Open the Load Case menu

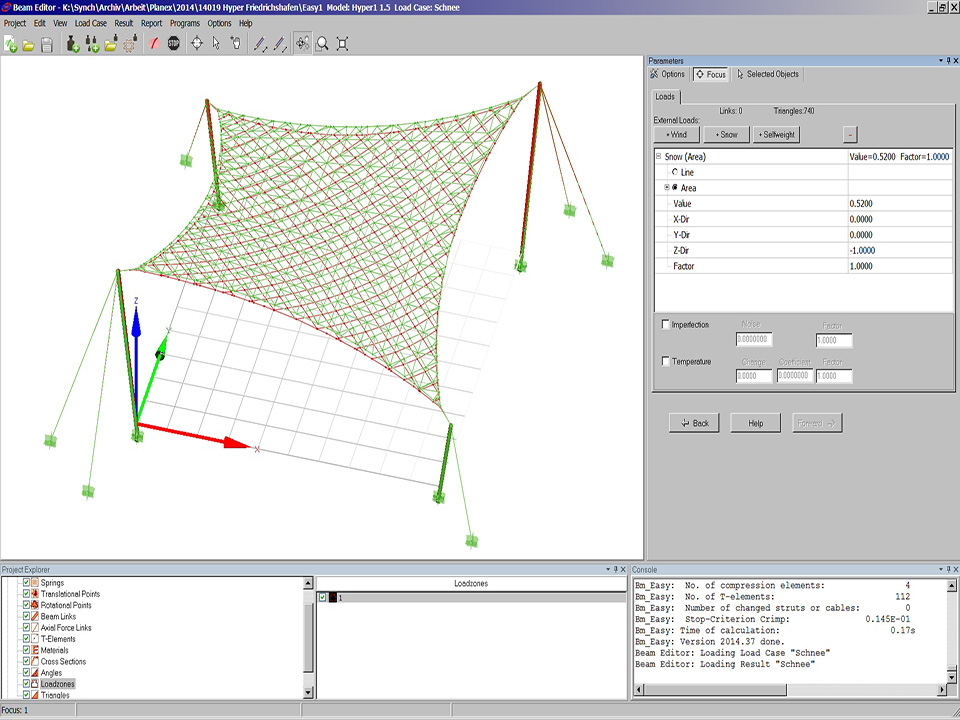(91, 22)
